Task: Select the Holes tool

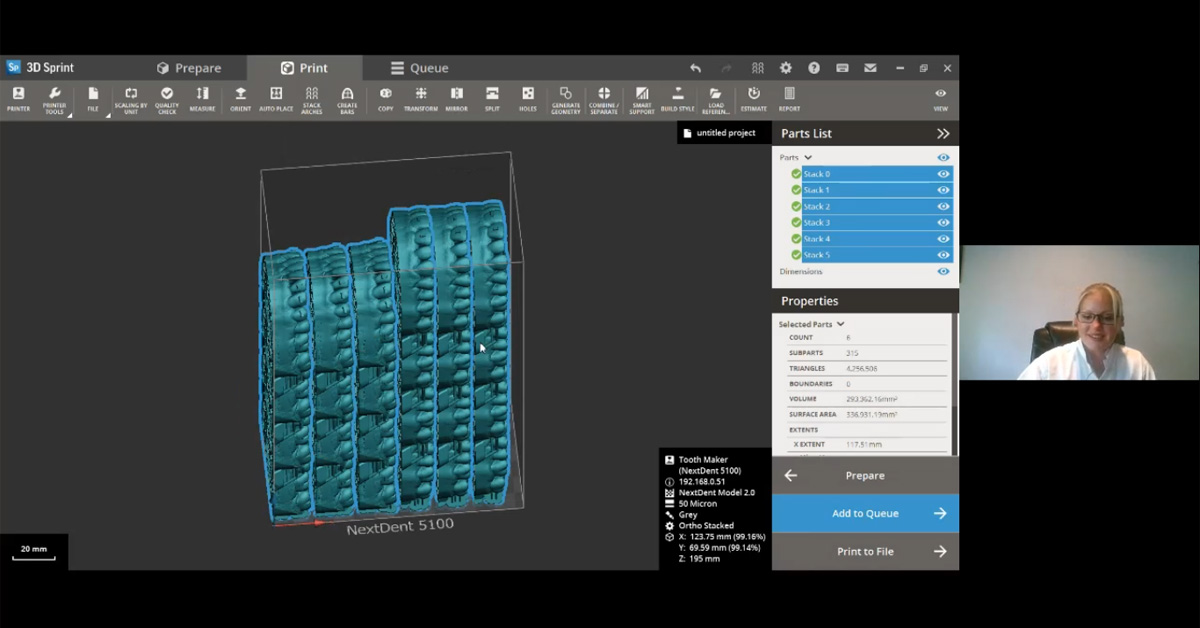Action: coord(528,99)
